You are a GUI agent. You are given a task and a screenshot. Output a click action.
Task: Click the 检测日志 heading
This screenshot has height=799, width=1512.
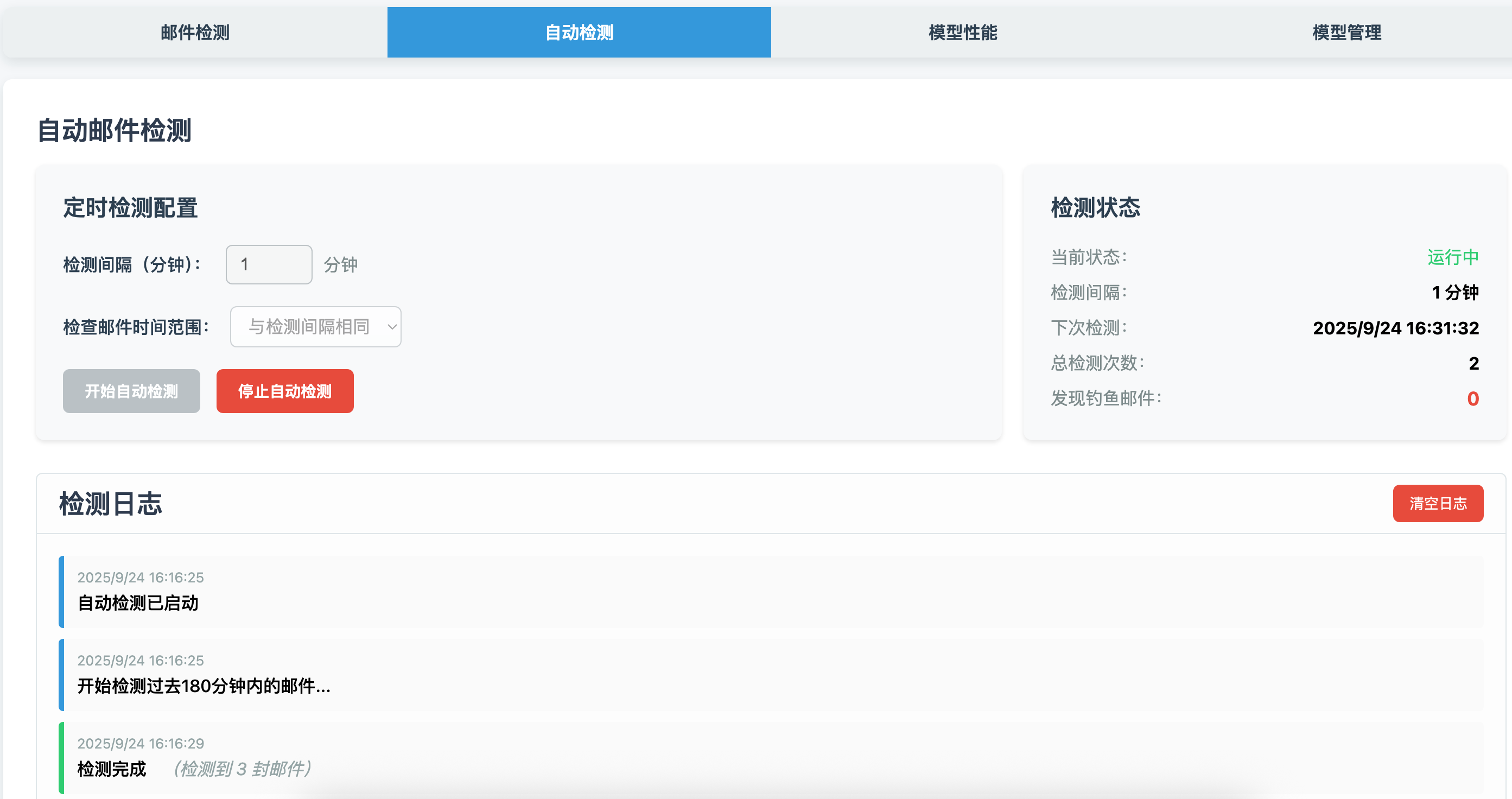[110, 504]
